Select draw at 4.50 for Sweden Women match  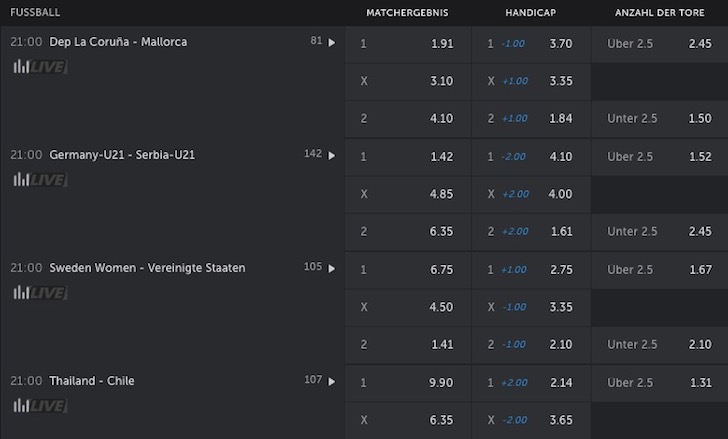pos(408,308)
